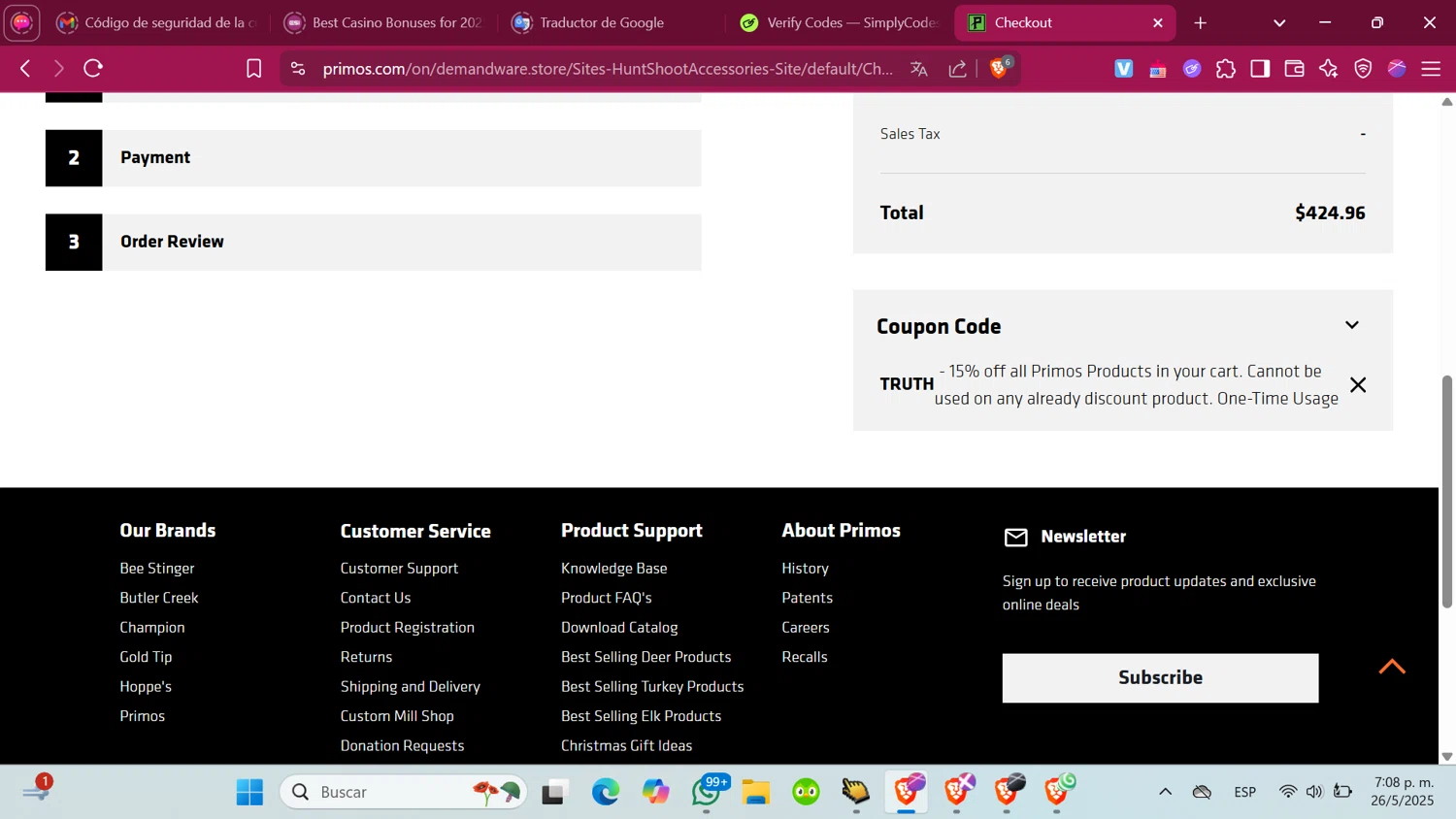Open the taskbar clock and date
This screenshot has height=819, width=1456.
click(x=1403, y=792)
